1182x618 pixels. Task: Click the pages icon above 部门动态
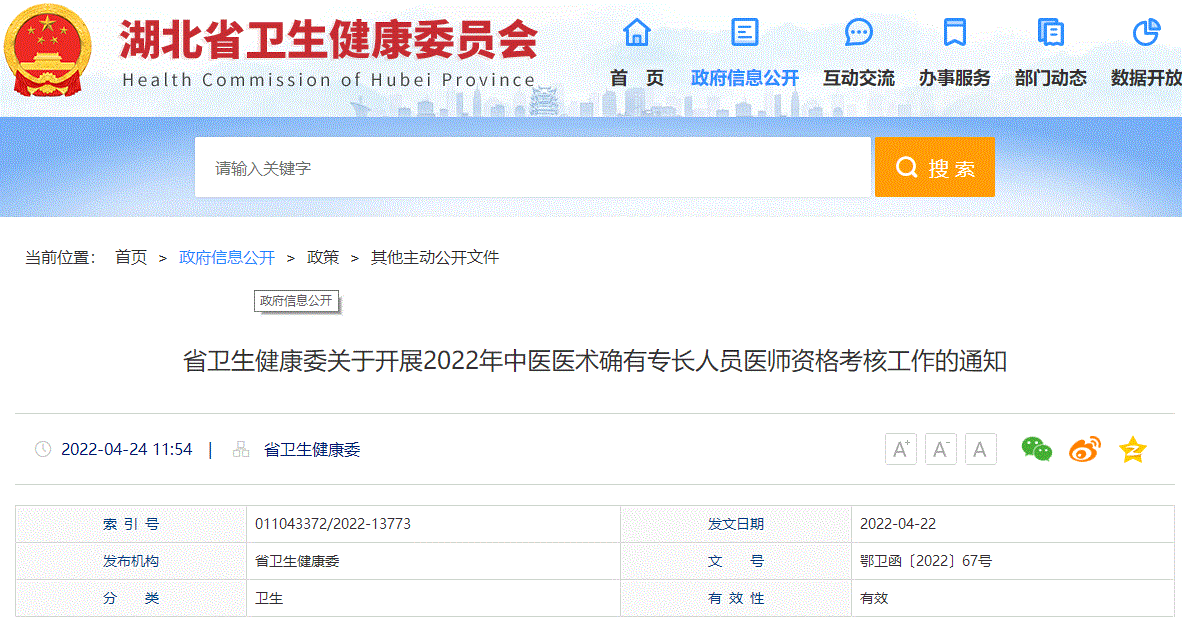point(1050,33)
